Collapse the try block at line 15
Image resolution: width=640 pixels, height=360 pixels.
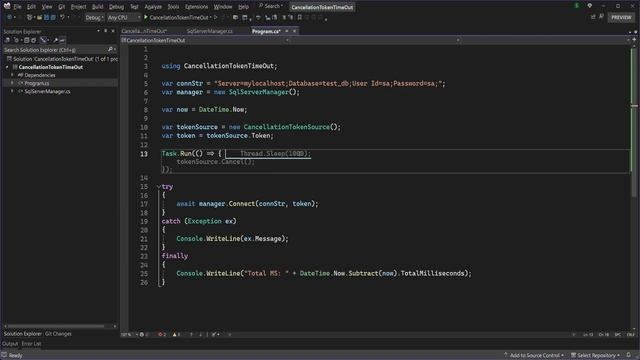coord(159,187)
